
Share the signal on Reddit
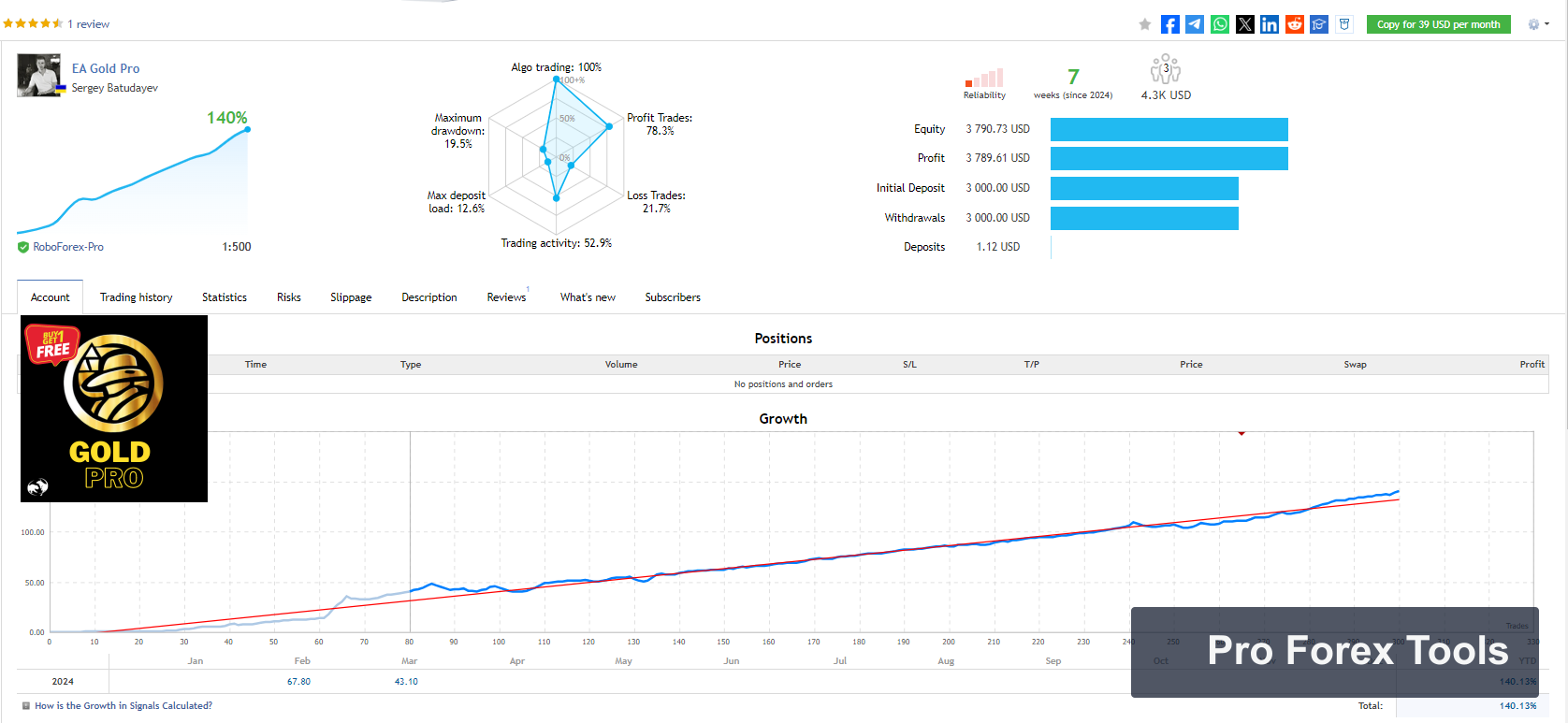pos(1295,24)
